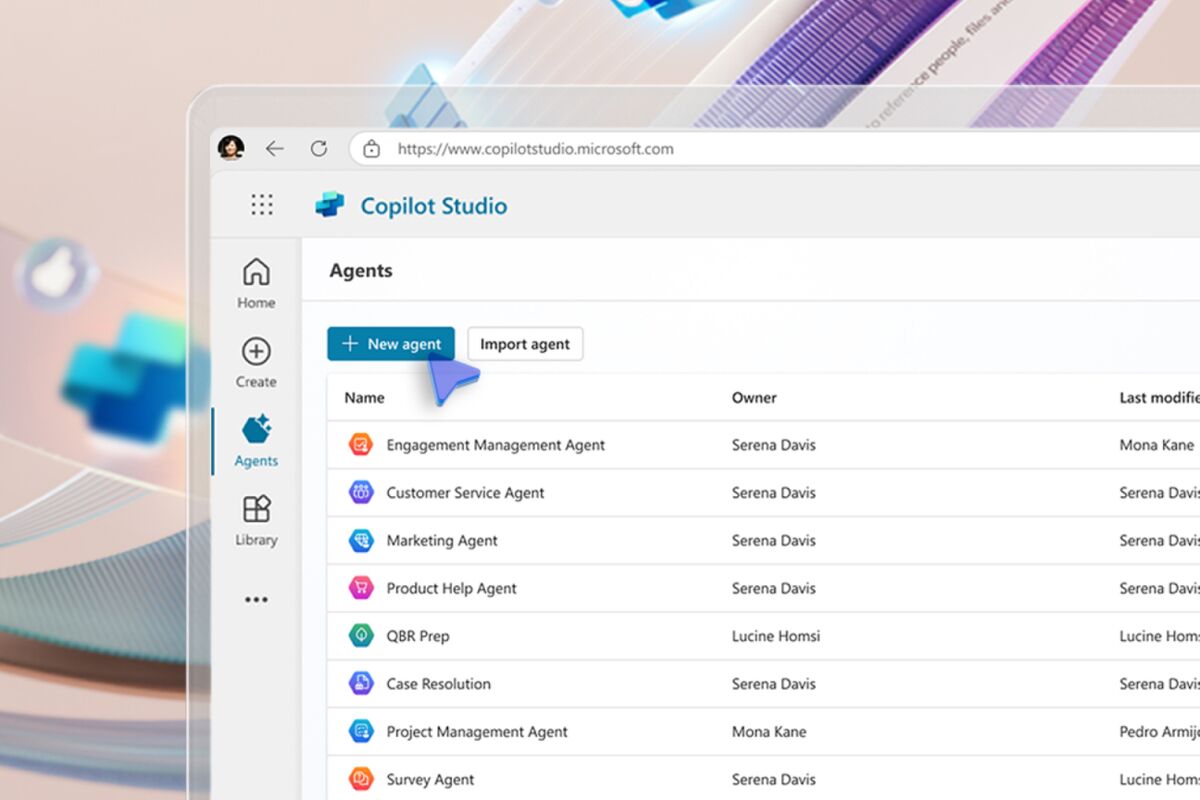Sort the list by Owner column

click(x=754, y=397)
